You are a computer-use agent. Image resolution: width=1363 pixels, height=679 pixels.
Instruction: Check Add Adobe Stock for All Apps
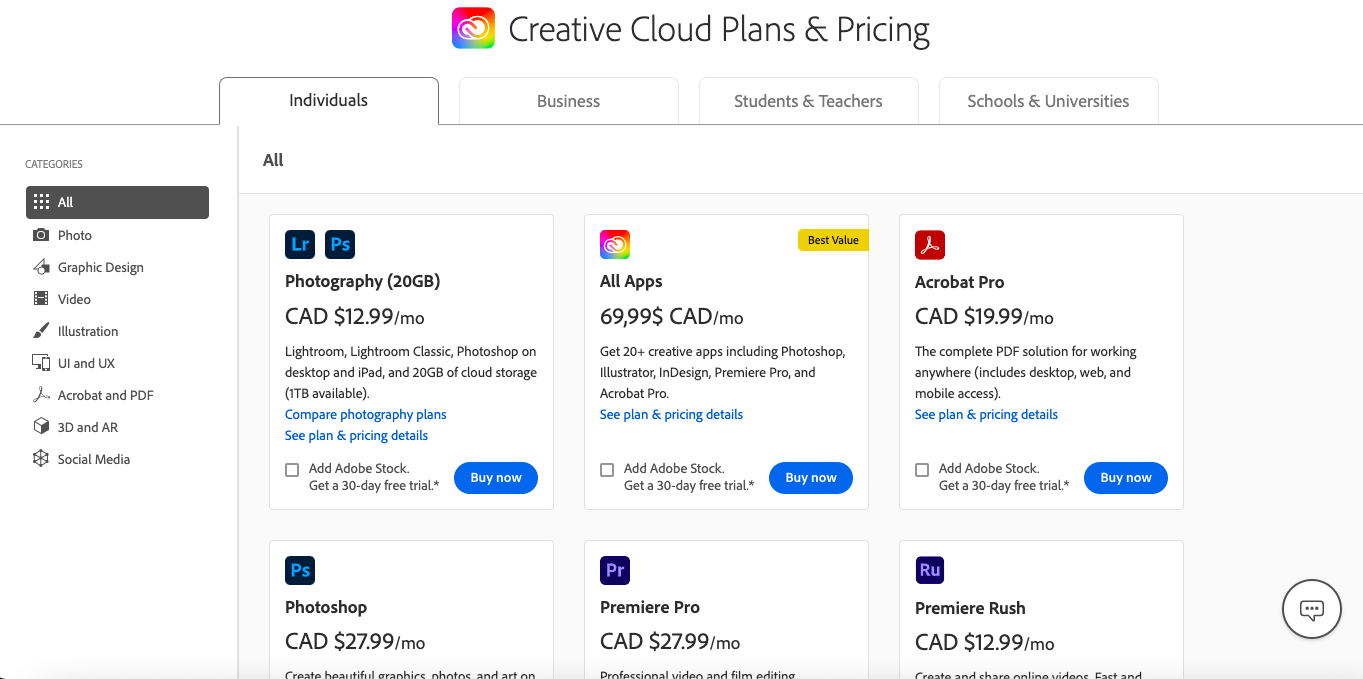(607, 470)
